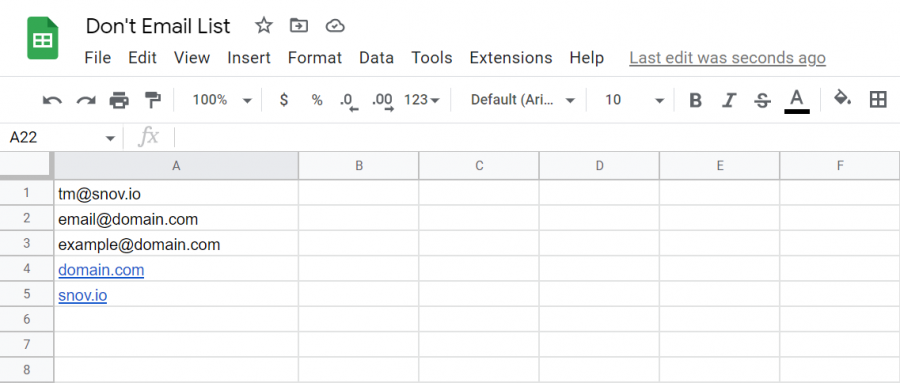Open the Borders grid icon
This screenshot has height=383, width=900.
(x=878, y=100)
